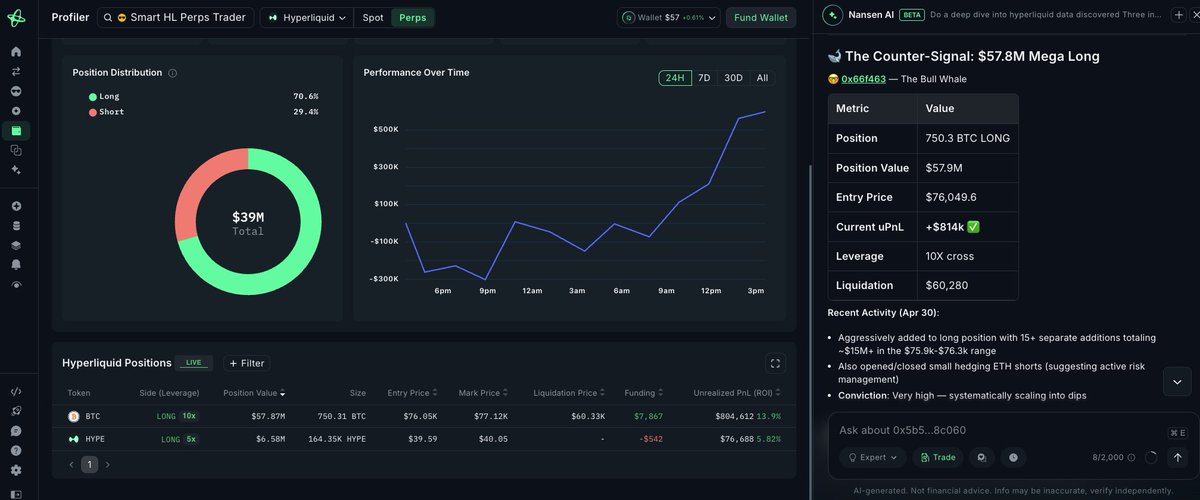Image resolution: width=1200 pixels, height=500 pixels.
Task: Expand positions table to fullscreen
Action: [775, 363]
